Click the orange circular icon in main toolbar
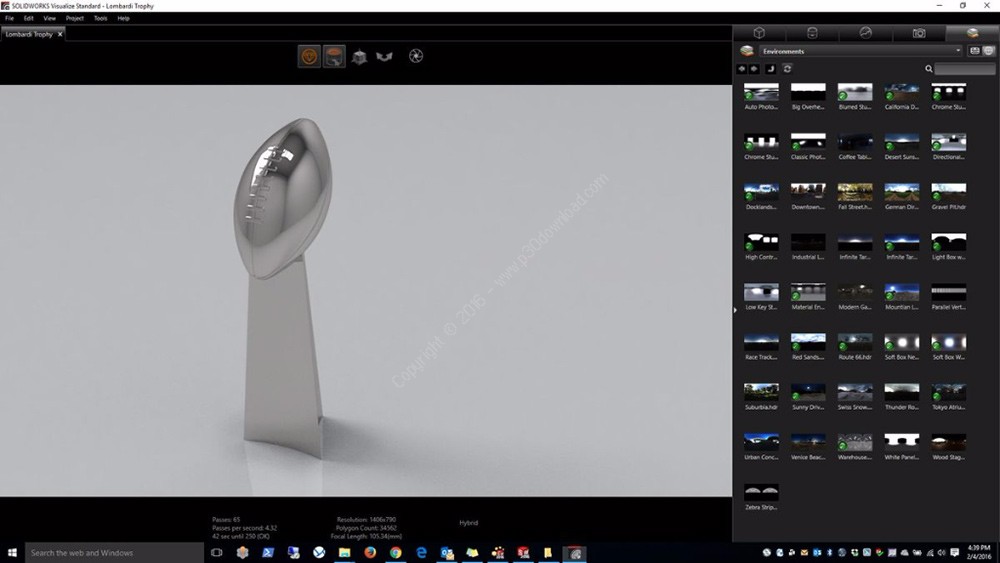The width and height of the screenshot is (1000, 563). [309, 56]
